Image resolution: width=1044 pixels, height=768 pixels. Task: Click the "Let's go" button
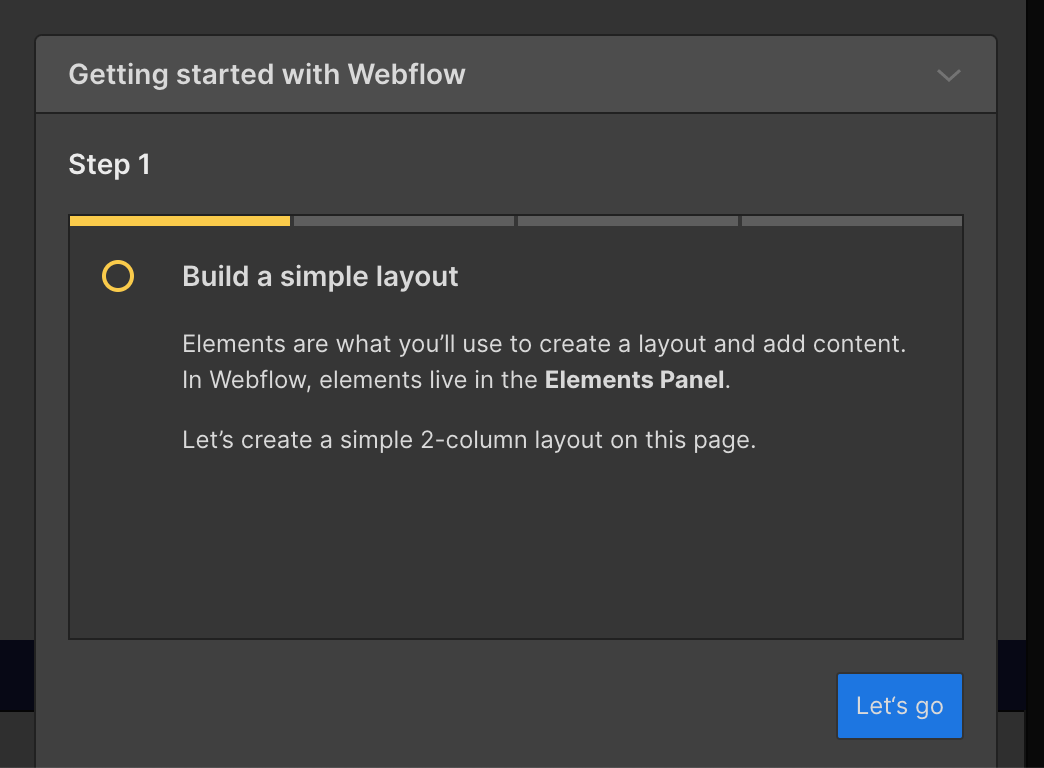coord(899,706)
